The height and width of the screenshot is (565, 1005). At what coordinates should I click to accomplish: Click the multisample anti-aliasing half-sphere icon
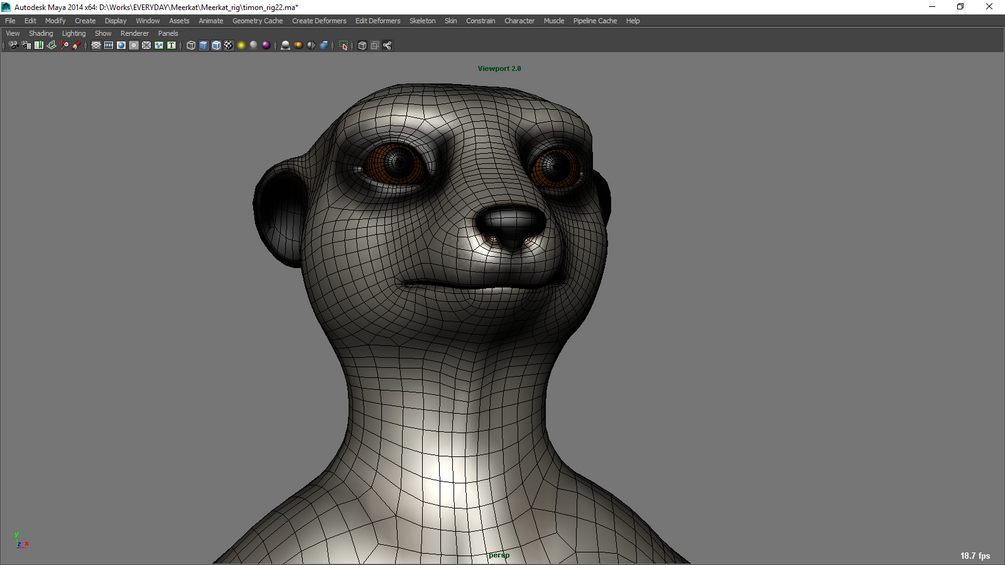(x=311, y=45)
